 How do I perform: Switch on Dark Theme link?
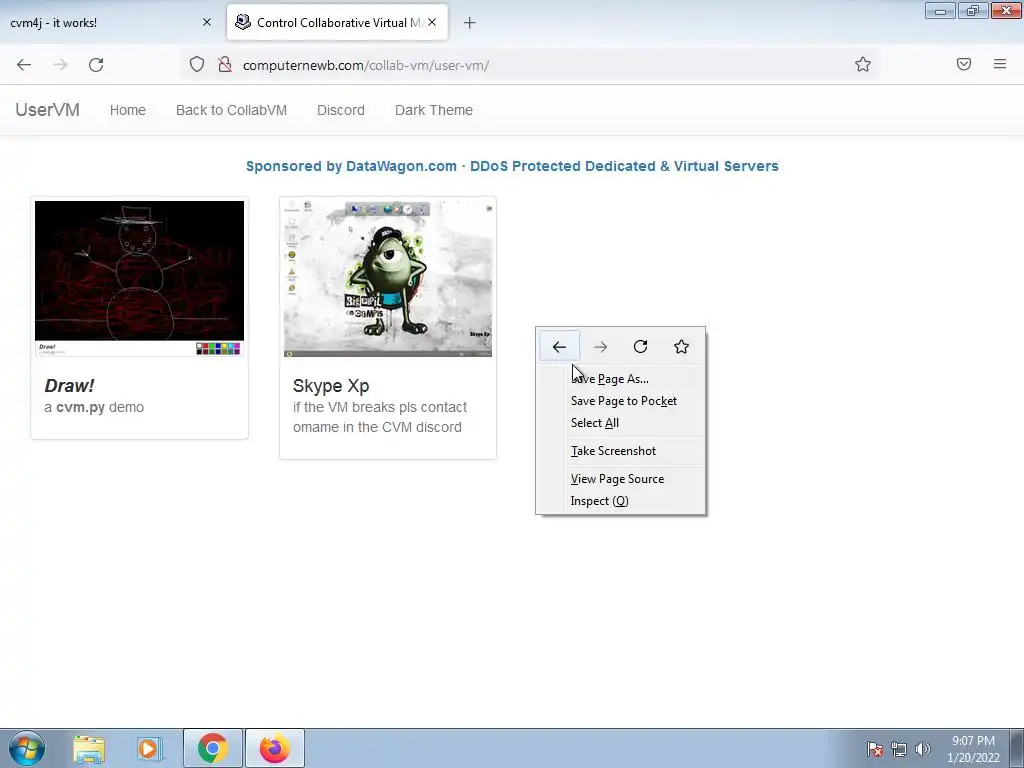pyautogui.click(x=434, y=110)
